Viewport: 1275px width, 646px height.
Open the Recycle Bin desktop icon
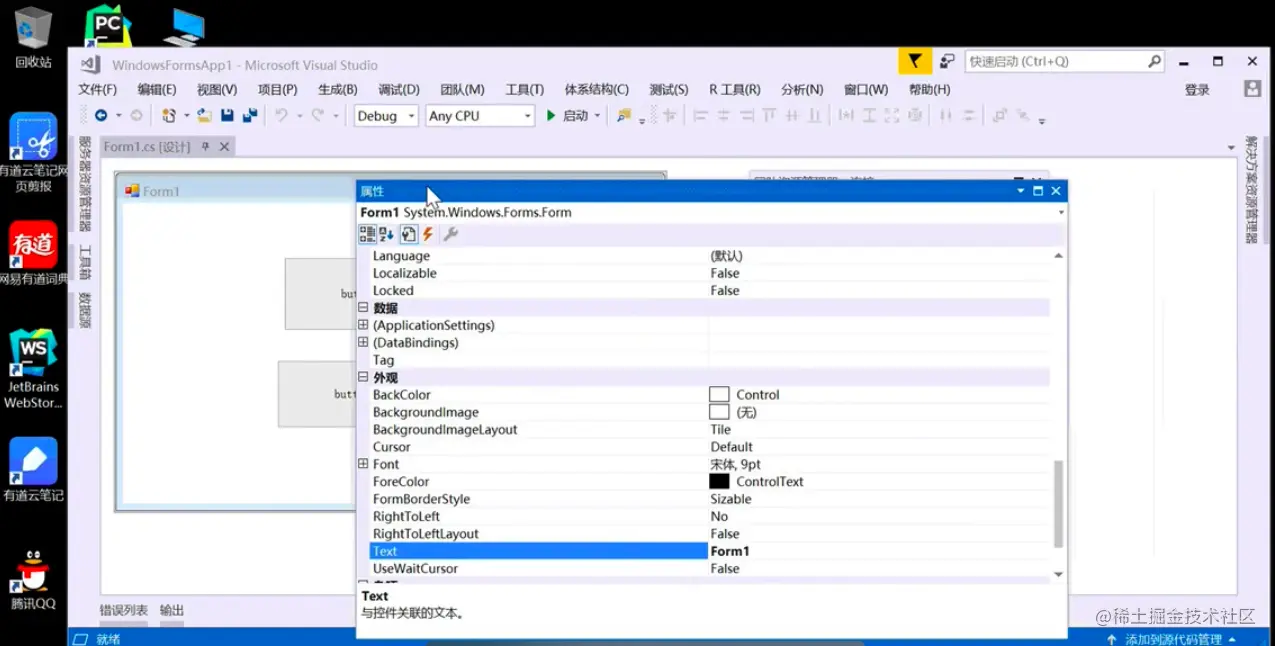tap(33, 37)
